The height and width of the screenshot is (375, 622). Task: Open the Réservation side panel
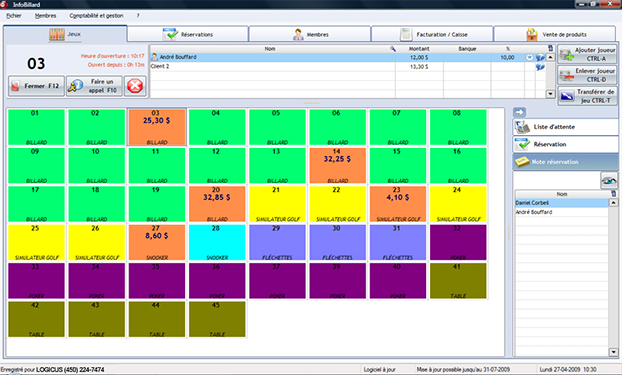(565, 144)
